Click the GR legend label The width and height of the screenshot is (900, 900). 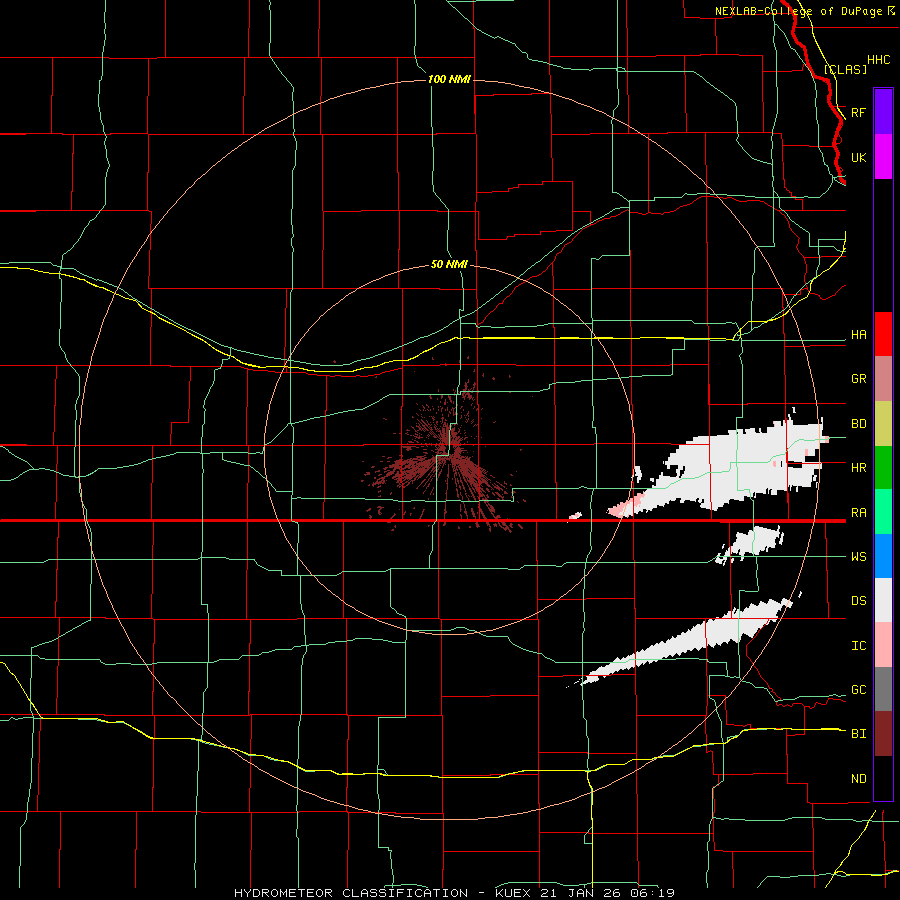click(x=858, y=379)
